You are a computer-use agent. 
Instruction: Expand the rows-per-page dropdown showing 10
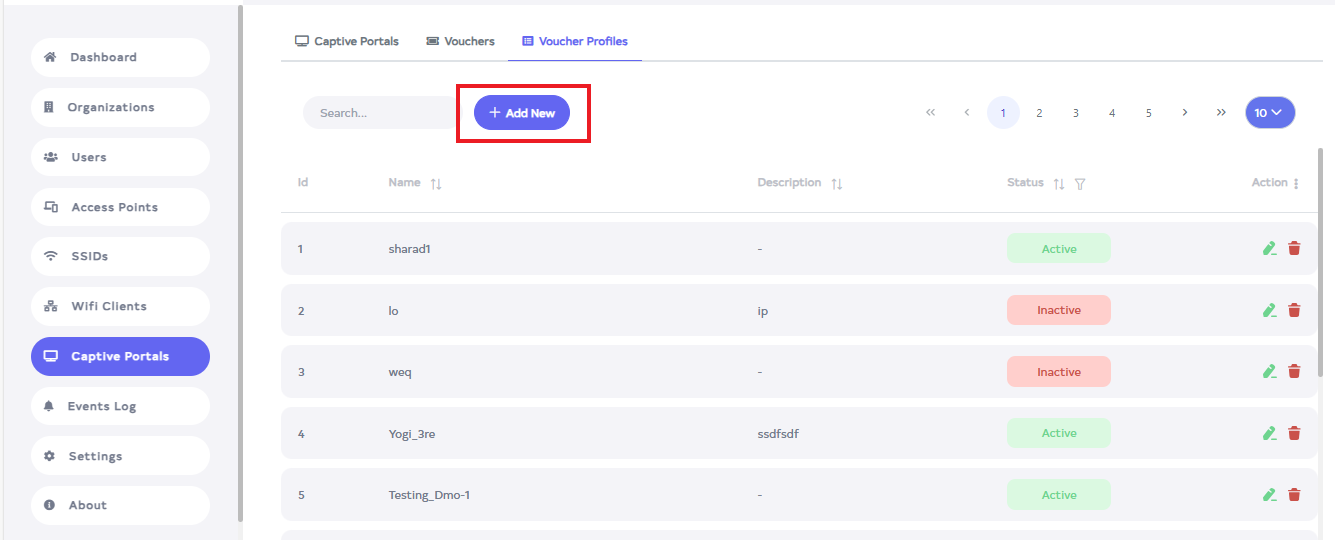(1269, 113)
